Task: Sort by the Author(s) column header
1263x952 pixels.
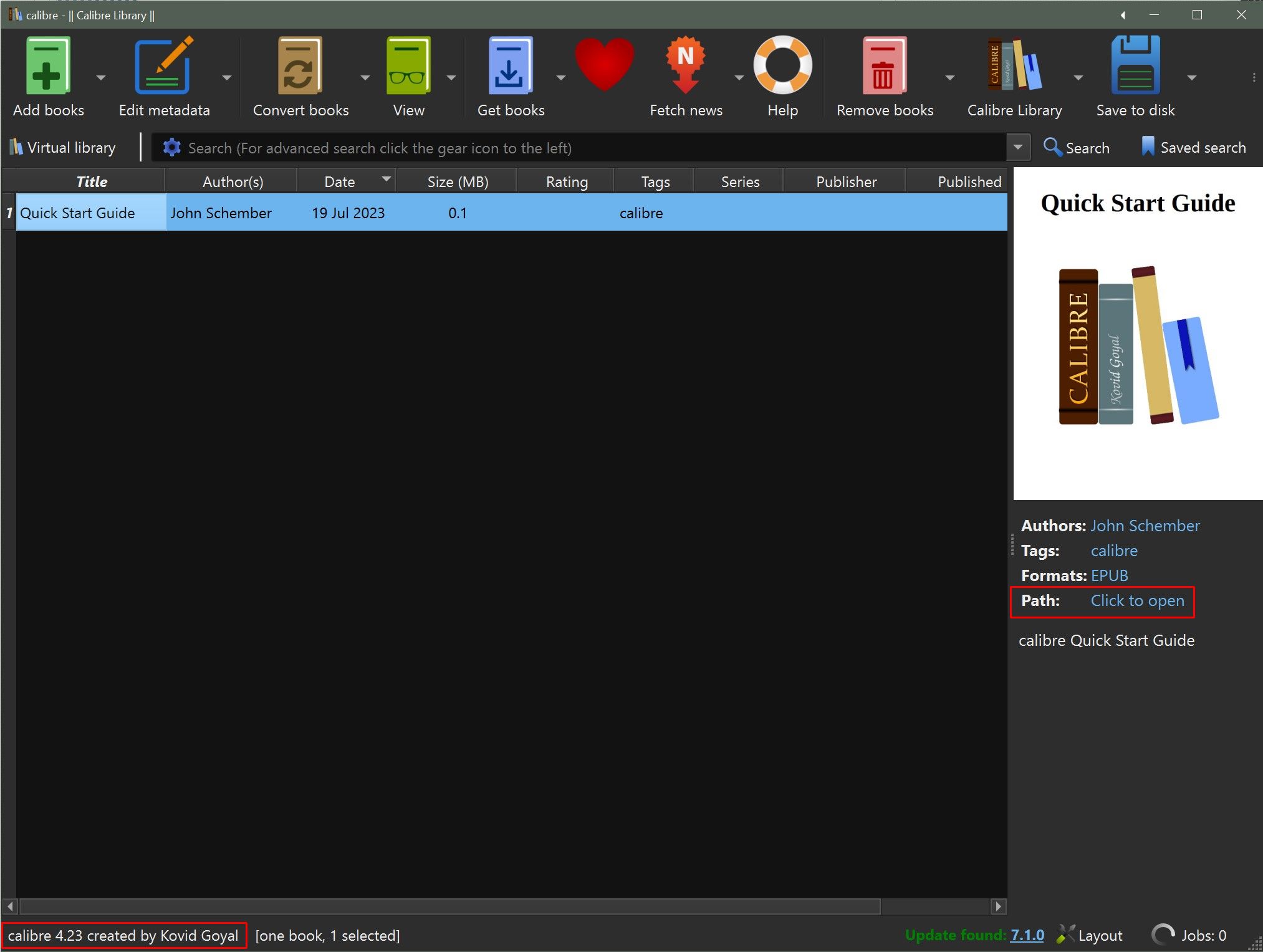Action: [x=233, y=181]
